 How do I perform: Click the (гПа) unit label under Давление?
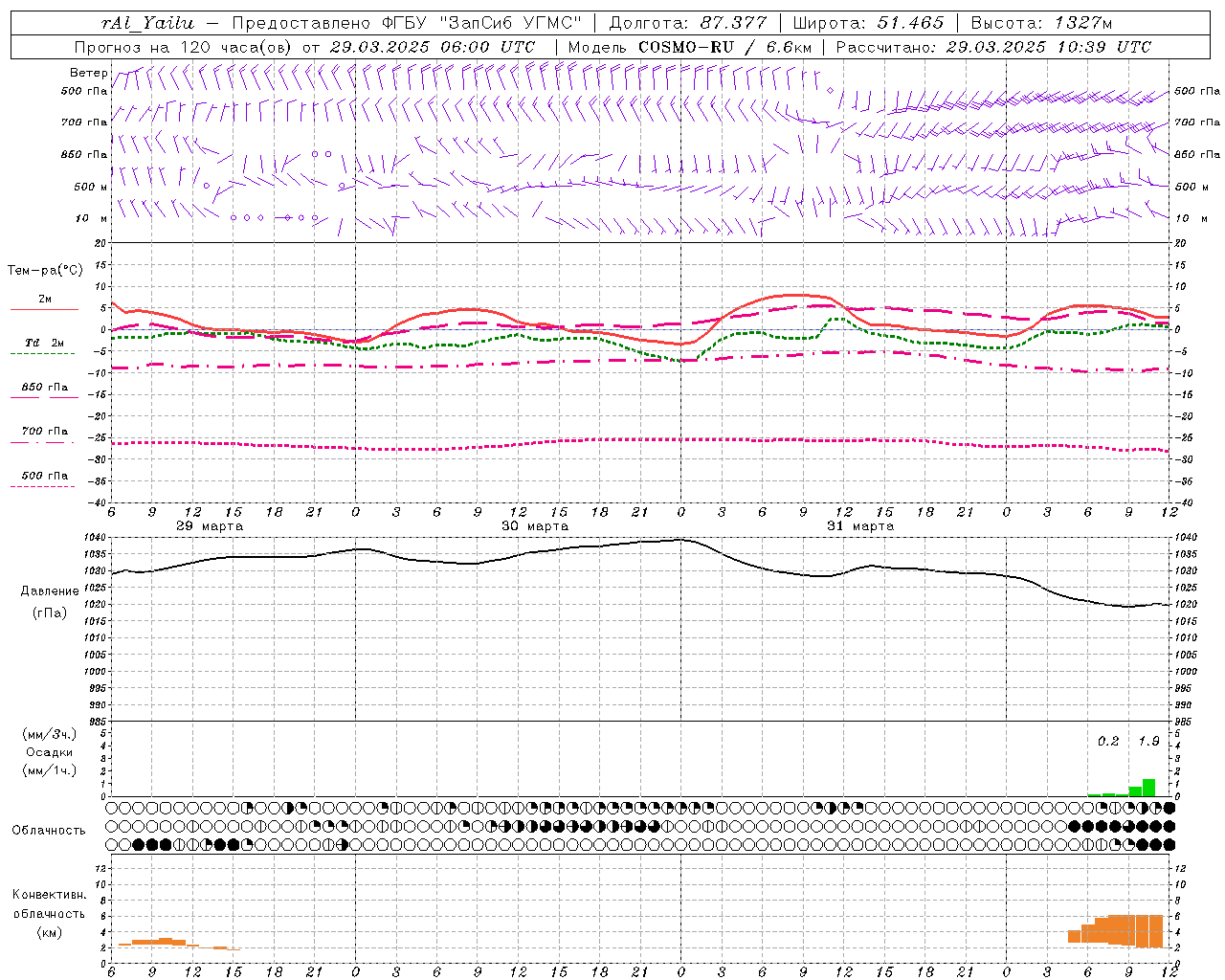click(x=50, y=613)
